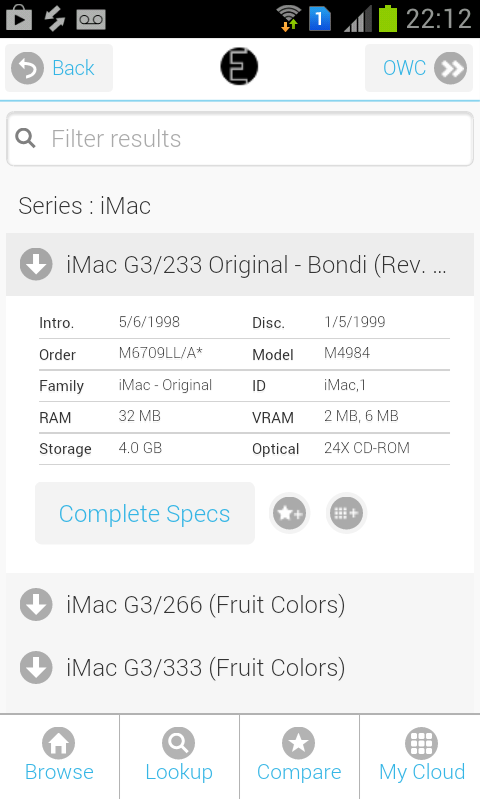
Task: Open the Play Store notification icon
Action: point(19,18)
